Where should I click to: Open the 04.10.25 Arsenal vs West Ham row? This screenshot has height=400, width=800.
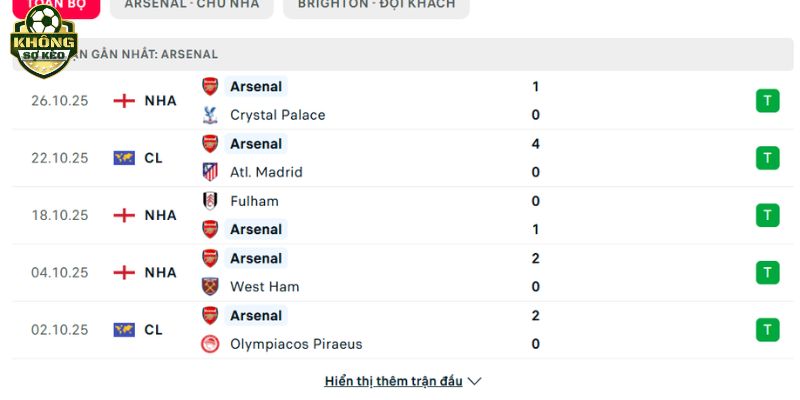point(400,272)
